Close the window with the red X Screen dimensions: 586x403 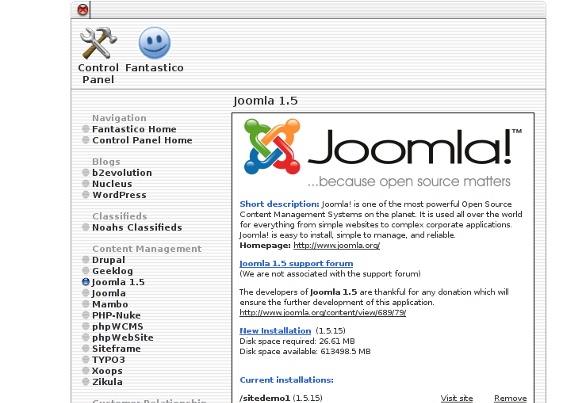(83, 9)
